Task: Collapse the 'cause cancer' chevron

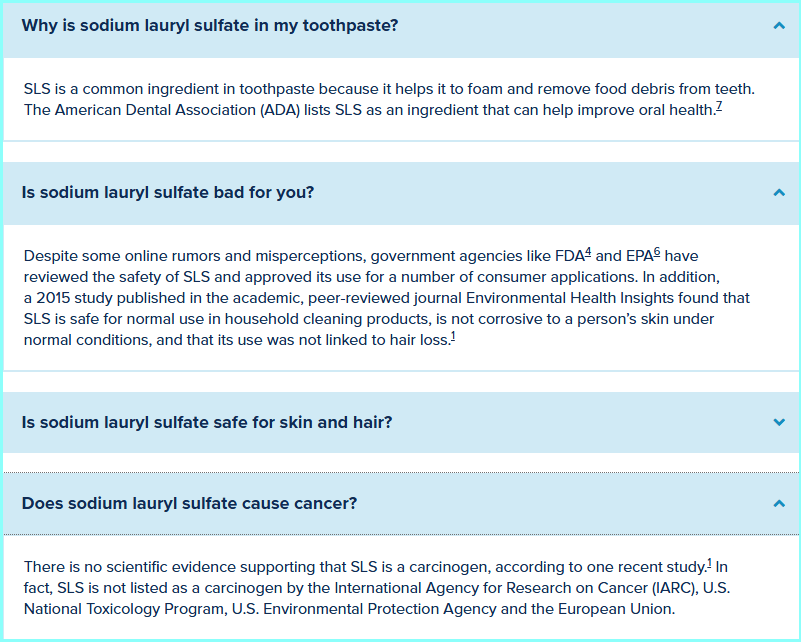Action: [x=779, y=504]
